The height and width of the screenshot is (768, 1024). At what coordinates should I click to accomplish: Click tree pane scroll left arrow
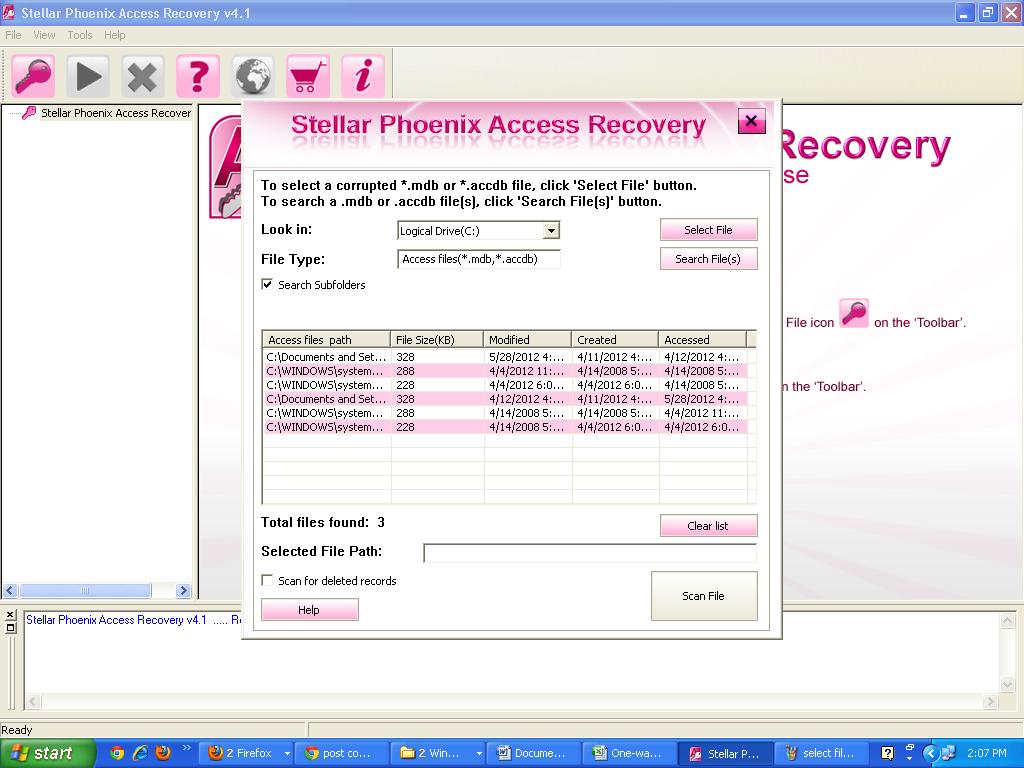(10, 590)
